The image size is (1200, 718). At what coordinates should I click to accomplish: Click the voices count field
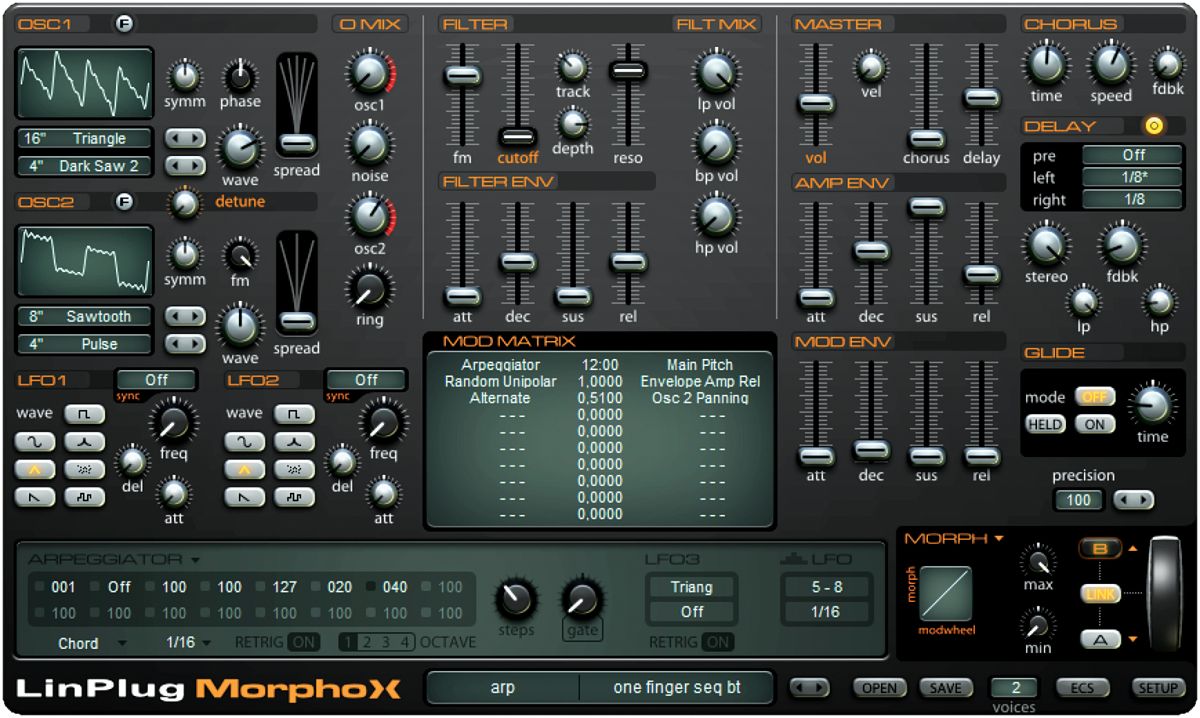point(1014,687)
